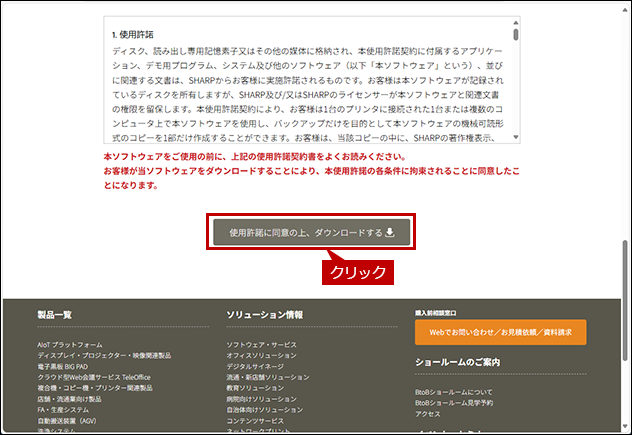Open BtoBショールームについて link
The width and height of the screenshot is (632, 435).
[454, 392]
